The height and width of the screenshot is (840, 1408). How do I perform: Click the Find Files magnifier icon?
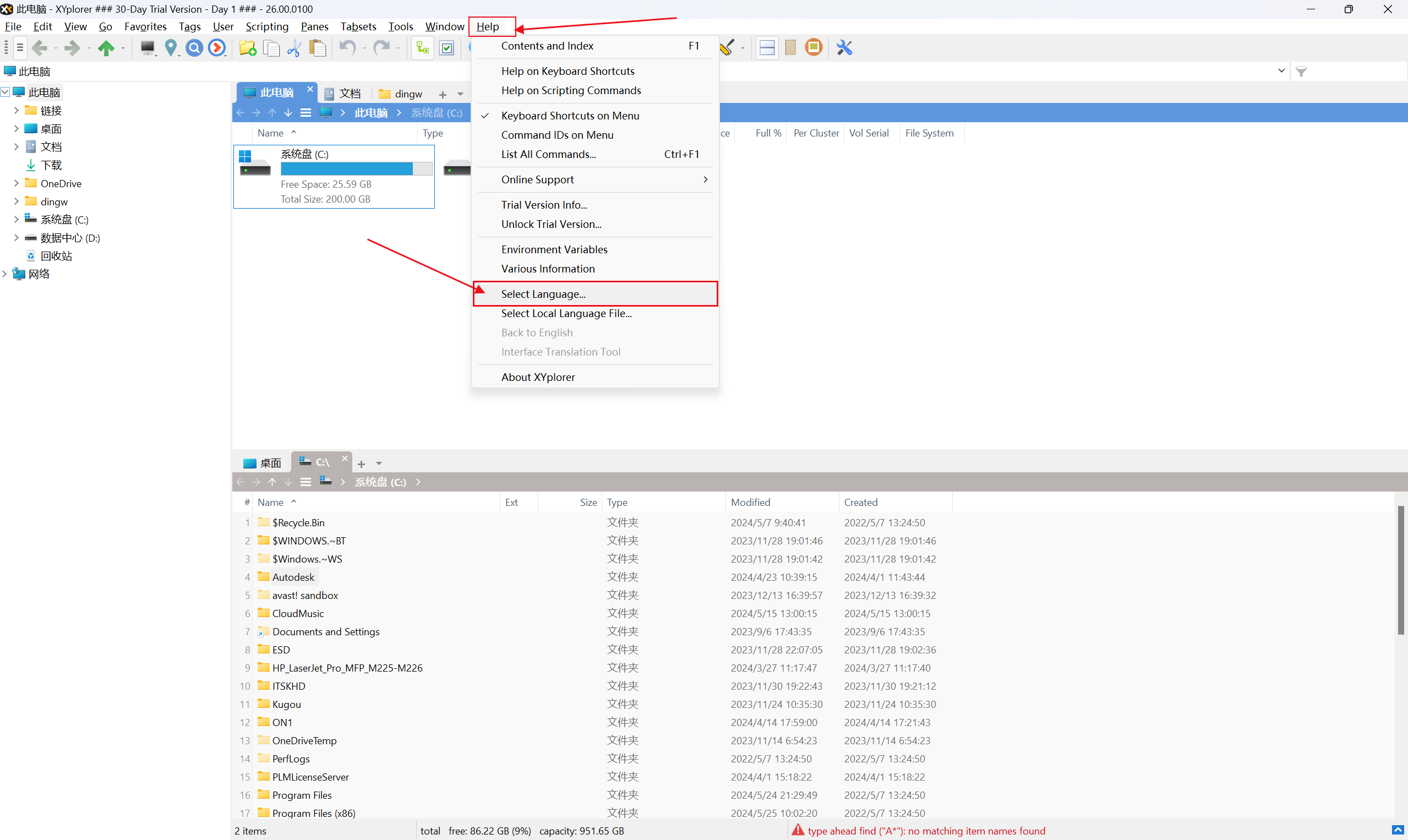point(194,48)
